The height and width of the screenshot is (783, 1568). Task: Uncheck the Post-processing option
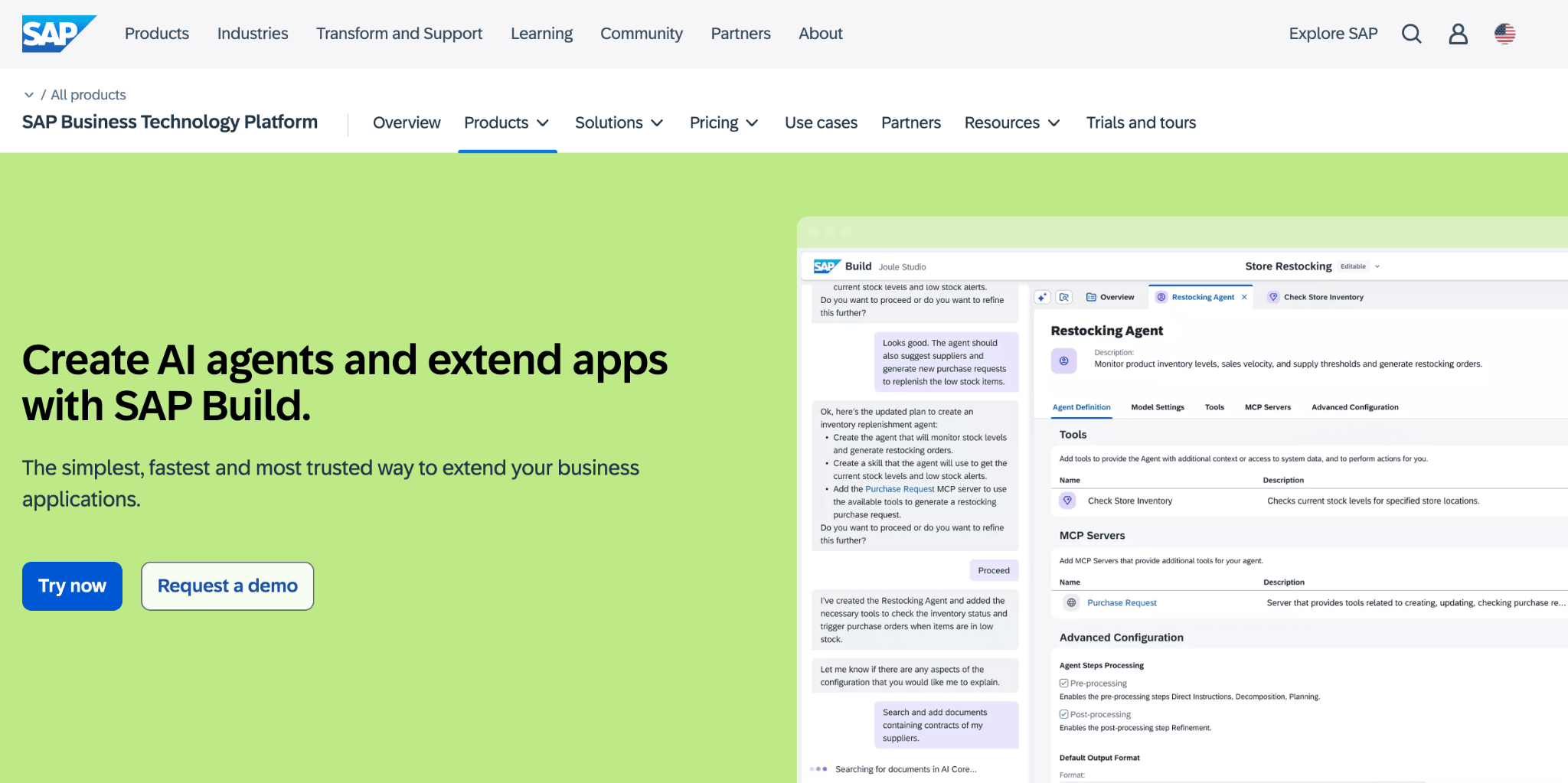tap(1063, 713)
